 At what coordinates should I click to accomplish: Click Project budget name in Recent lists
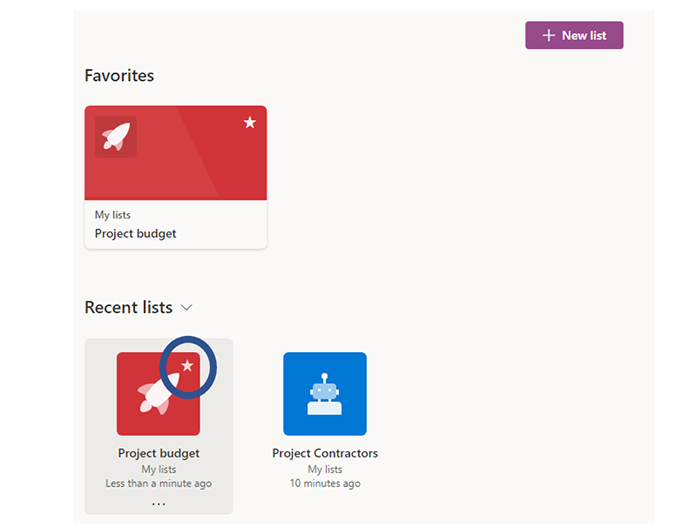[x=158, y=453]
